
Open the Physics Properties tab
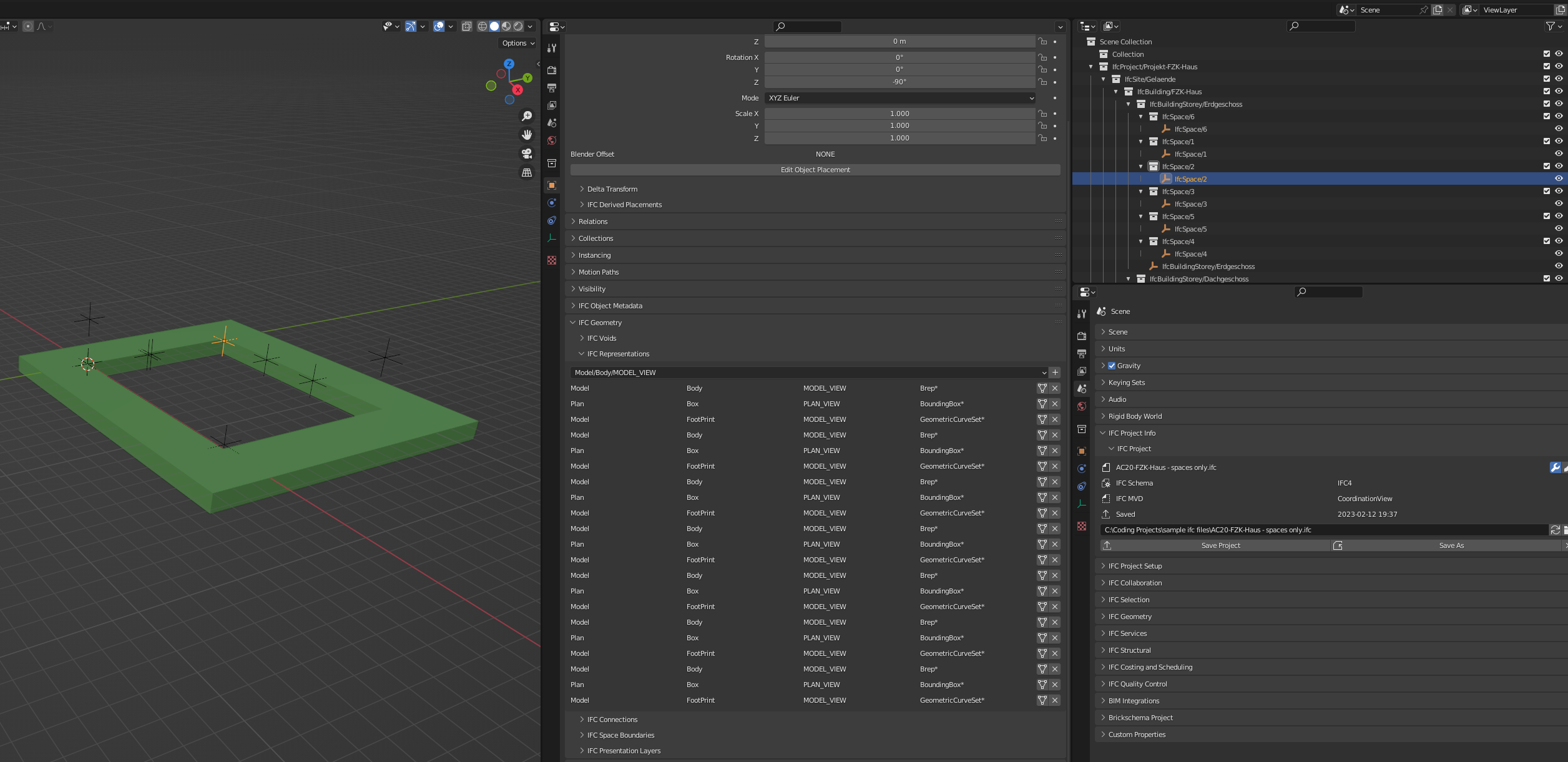click(x=552, y=202)
